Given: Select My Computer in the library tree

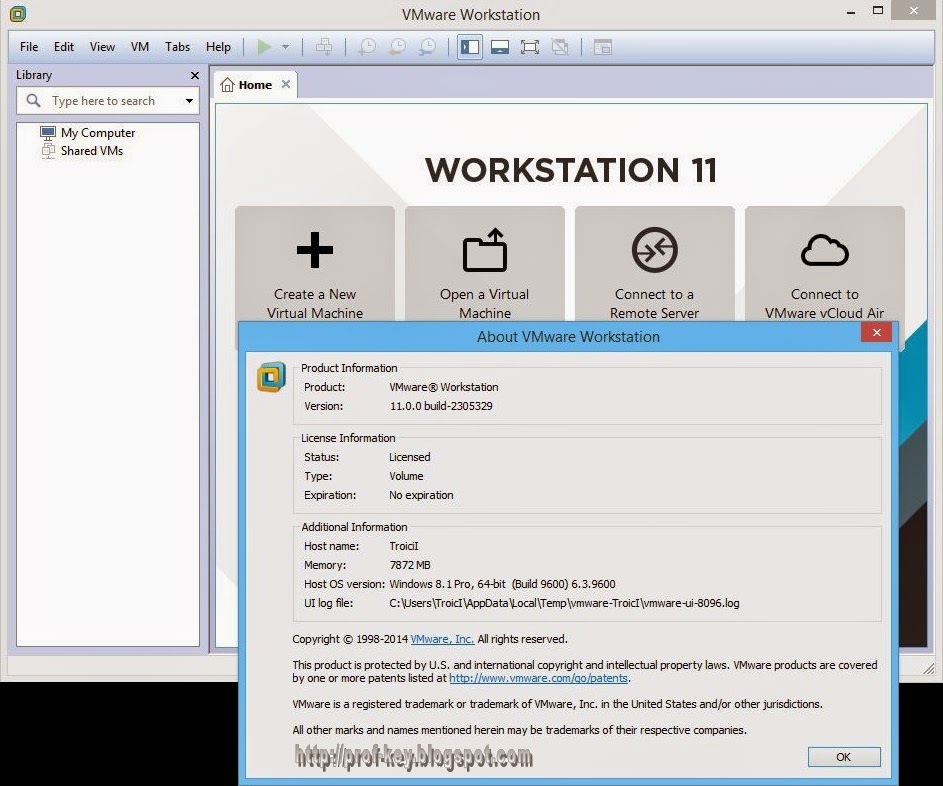Looking at the screenshot, I should [x=98, y=132].
